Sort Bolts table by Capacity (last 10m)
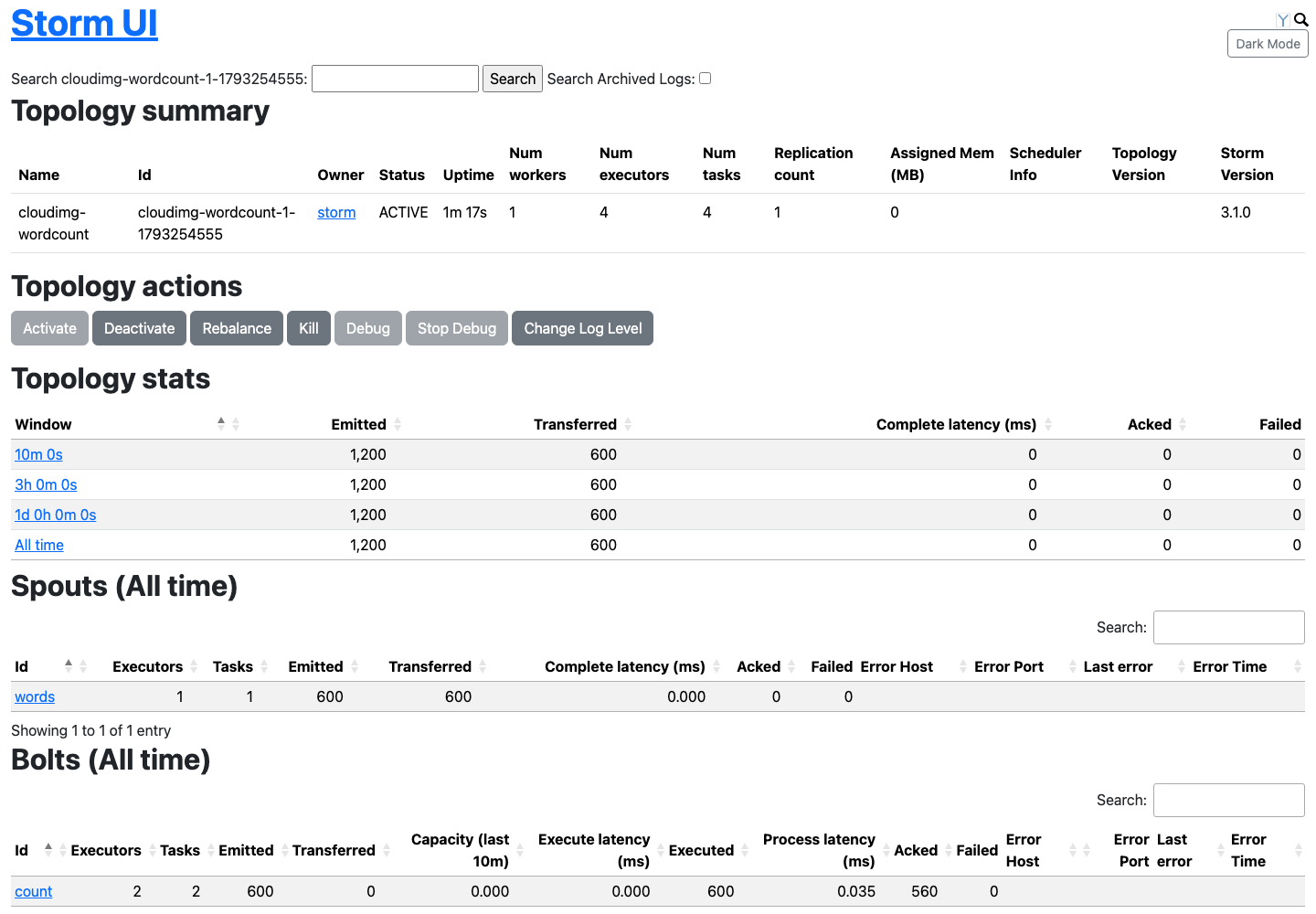The image size is (1316, 914). pos(460,850)
